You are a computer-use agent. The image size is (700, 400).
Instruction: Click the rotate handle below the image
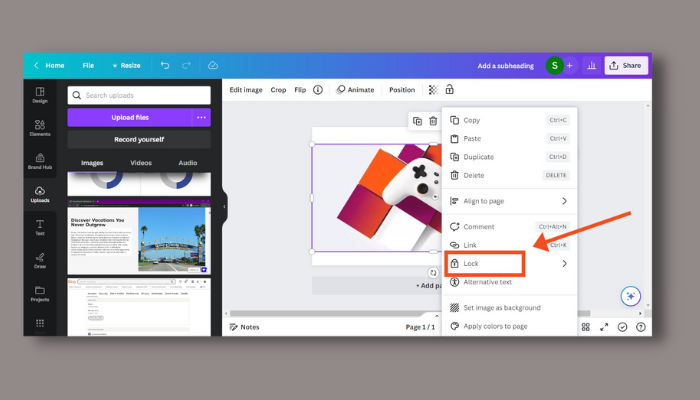click(433, 273)
